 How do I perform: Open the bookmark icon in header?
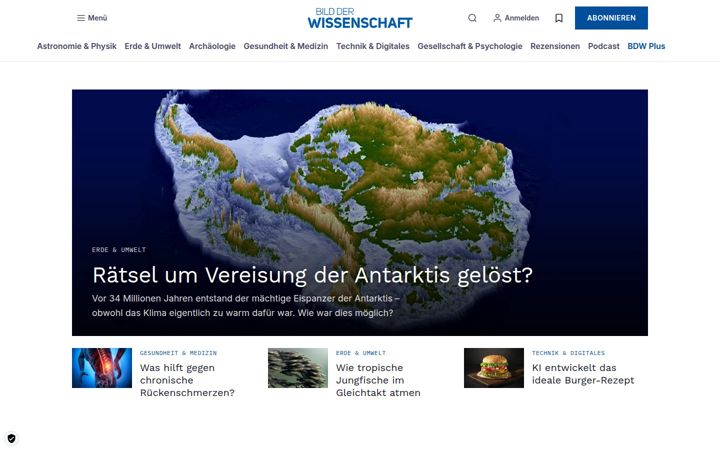pyautogui.click(x=559, y=18)
